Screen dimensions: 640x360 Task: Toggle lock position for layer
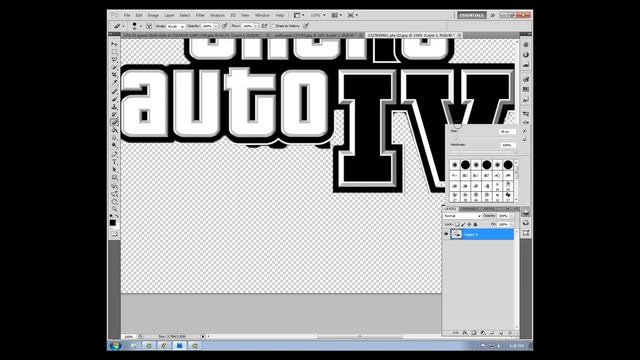[469, 224]
